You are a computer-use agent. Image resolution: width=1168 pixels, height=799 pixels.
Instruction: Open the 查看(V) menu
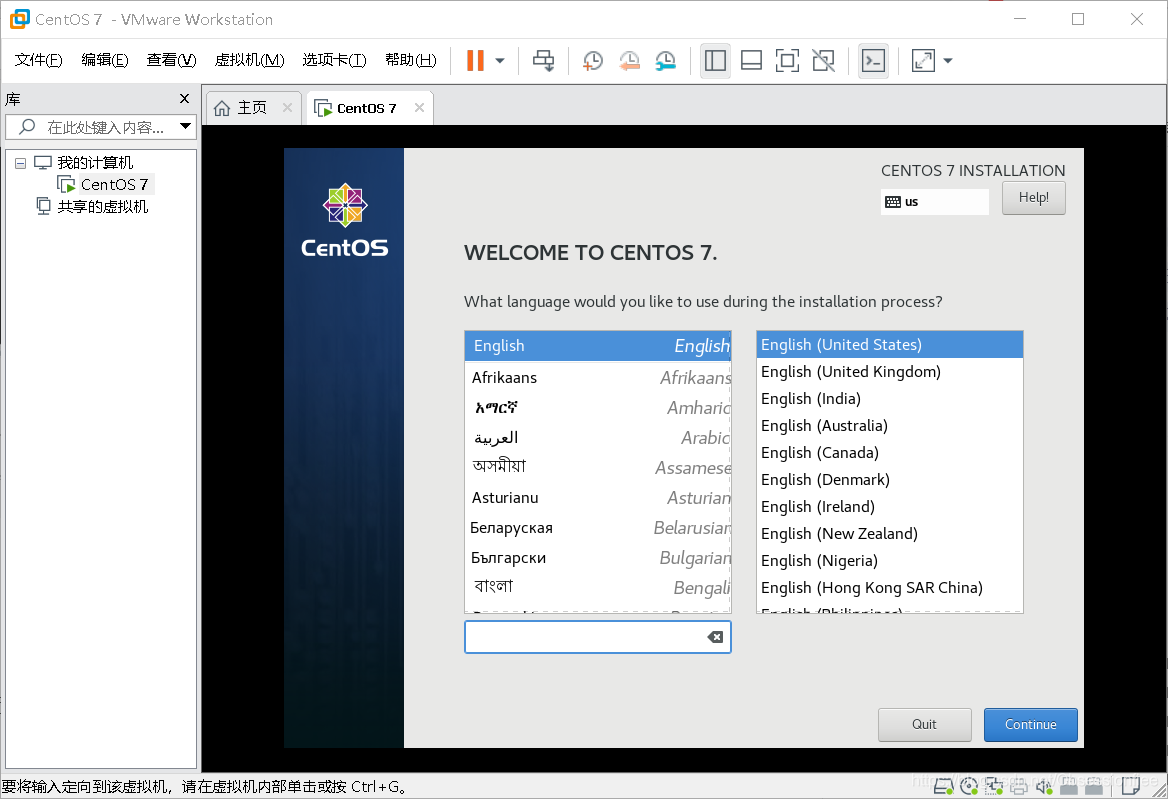(x=171, y=60)
